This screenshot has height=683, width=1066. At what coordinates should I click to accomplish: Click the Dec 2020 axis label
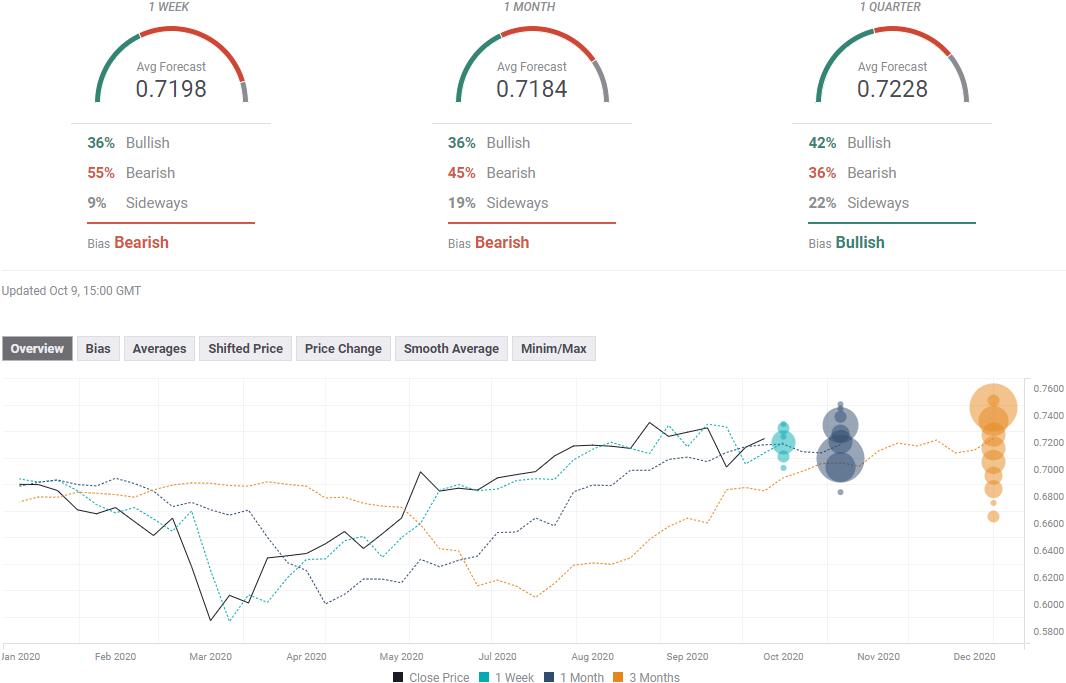pyautogui.click(x=974, y=656)
